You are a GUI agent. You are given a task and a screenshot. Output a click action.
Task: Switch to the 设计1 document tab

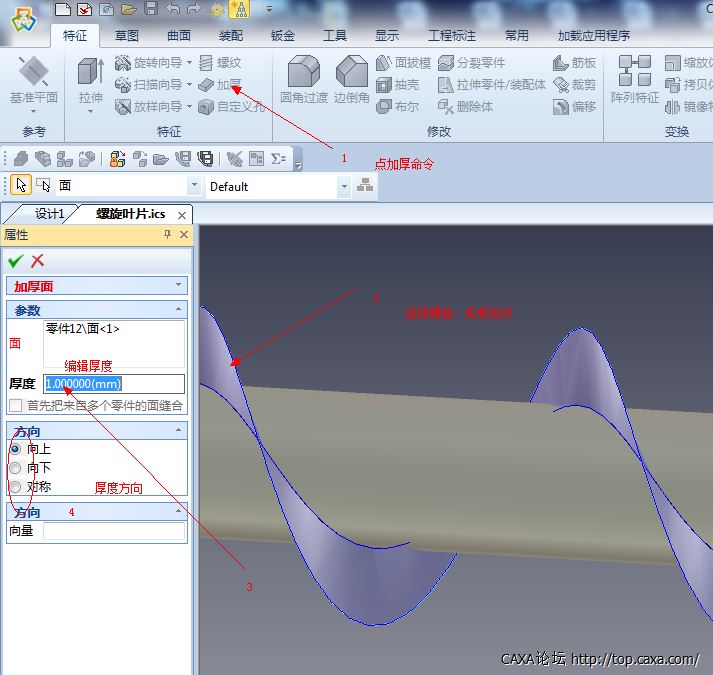pos(49,214)
